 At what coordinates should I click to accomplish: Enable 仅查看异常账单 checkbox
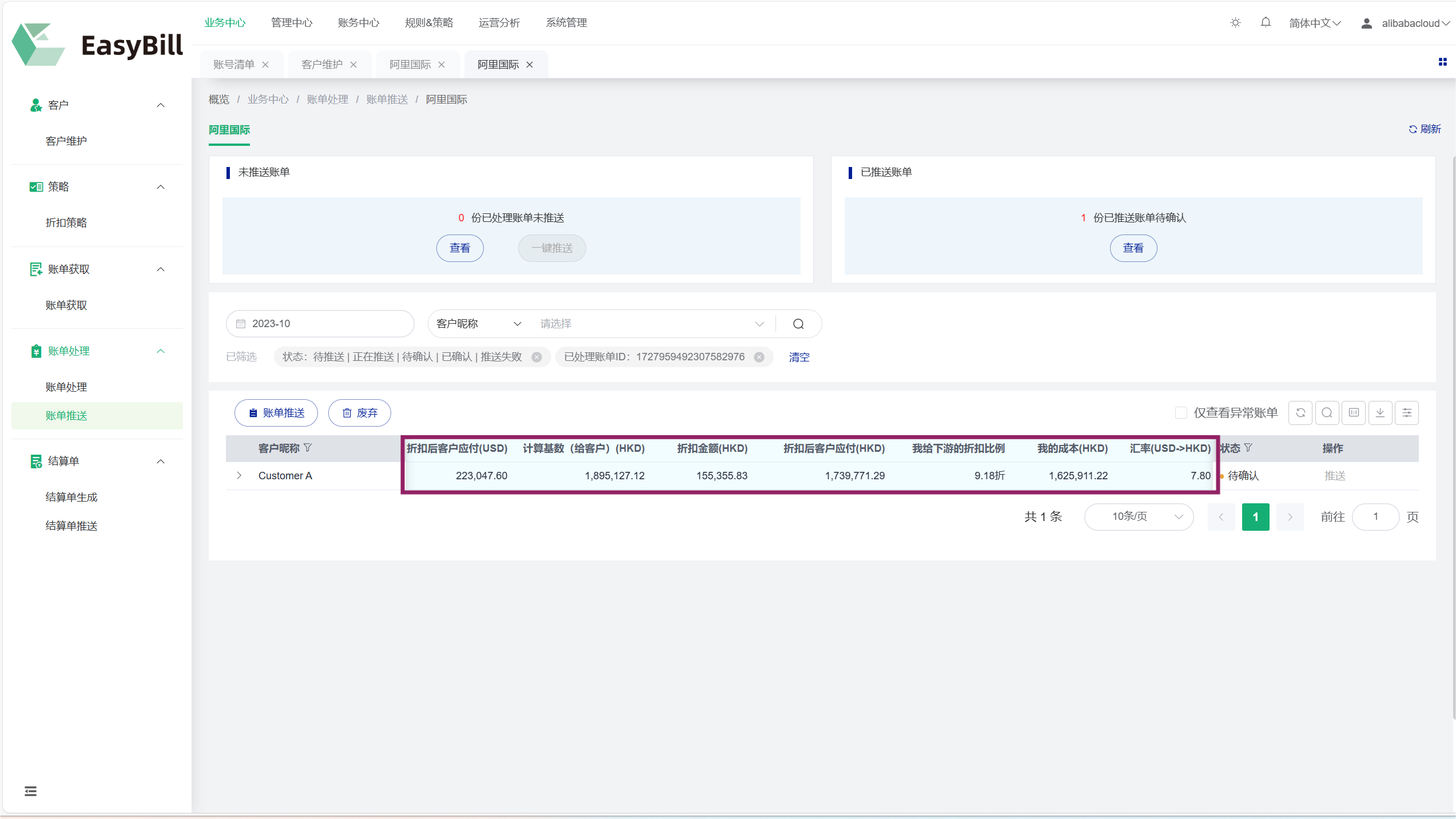click(x=1180, y=413)
